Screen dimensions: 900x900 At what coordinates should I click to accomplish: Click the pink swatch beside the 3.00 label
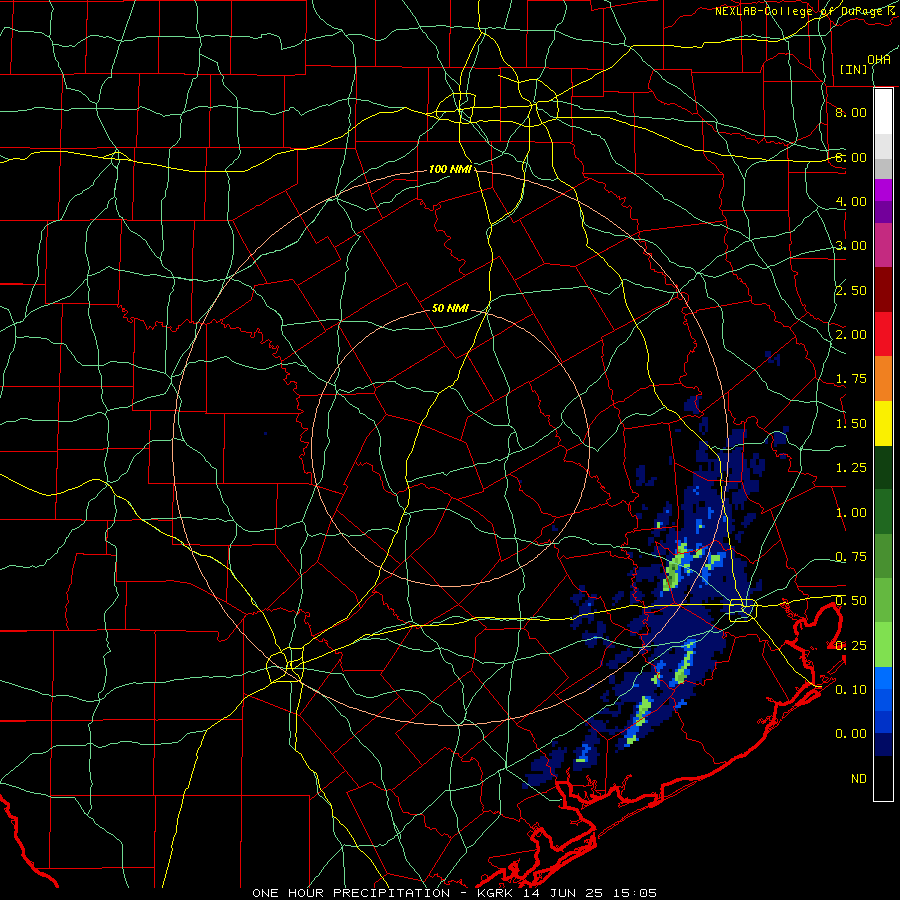pos(883,245)
